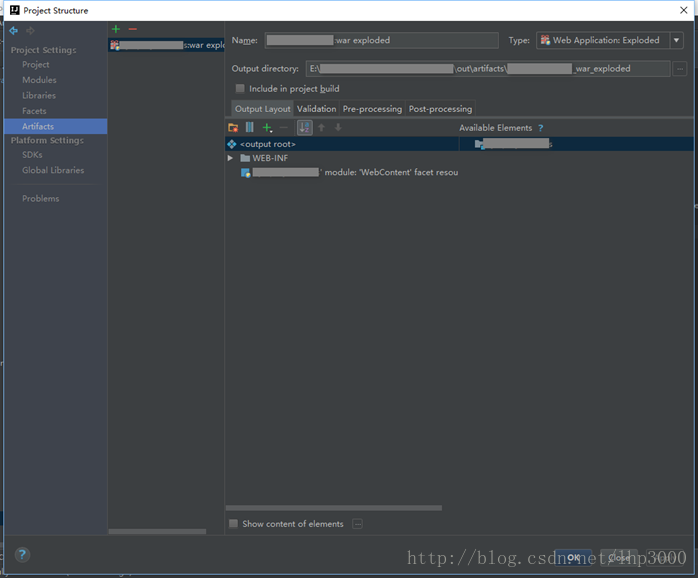Create a new directory in output layout
This screenshot has width=698, height=578.
click(x=233, y=128)
